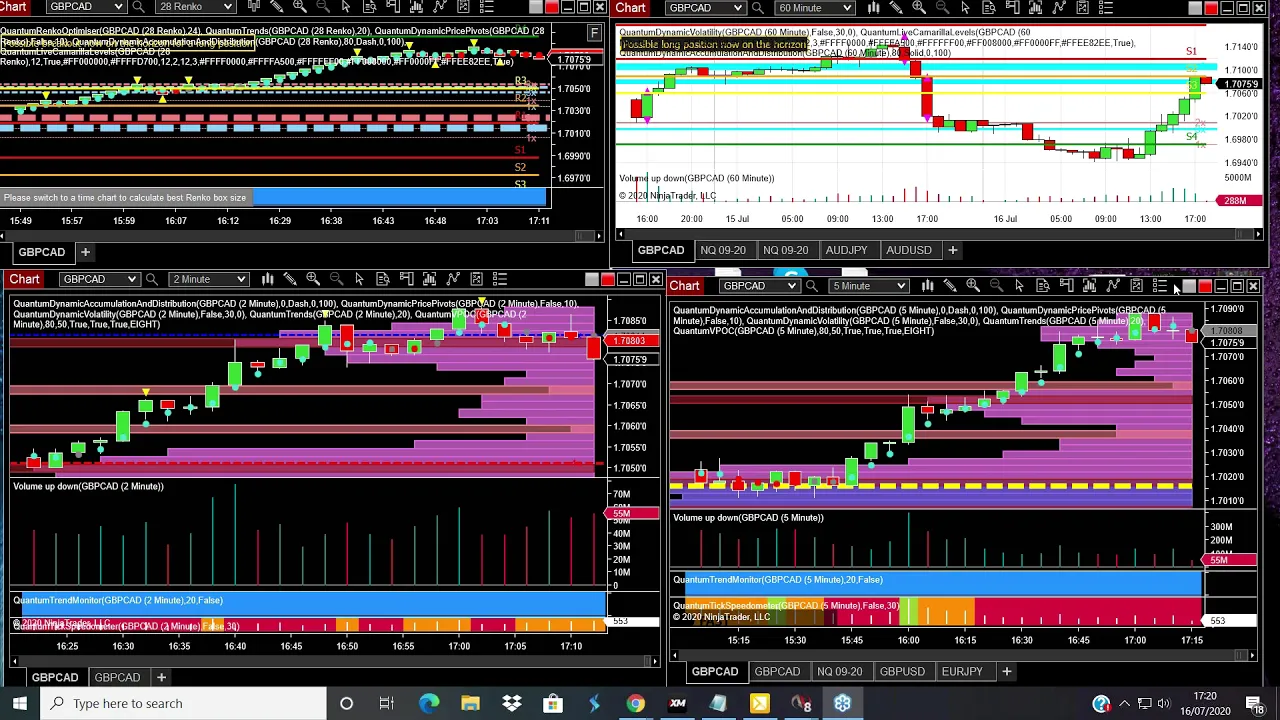Toggle gray instrument link in 28 Renko chart
Viewport: 1280px width, 720px height.
(536, 7)
